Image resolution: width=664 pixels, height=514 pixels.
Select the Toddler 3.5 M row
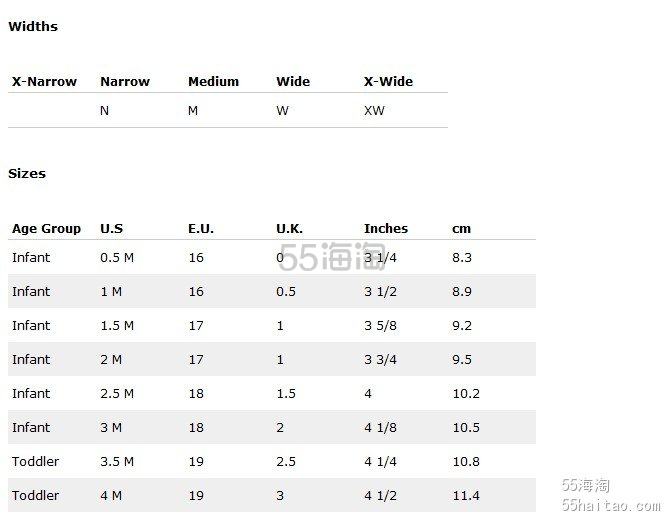click(x=272, y=461)
